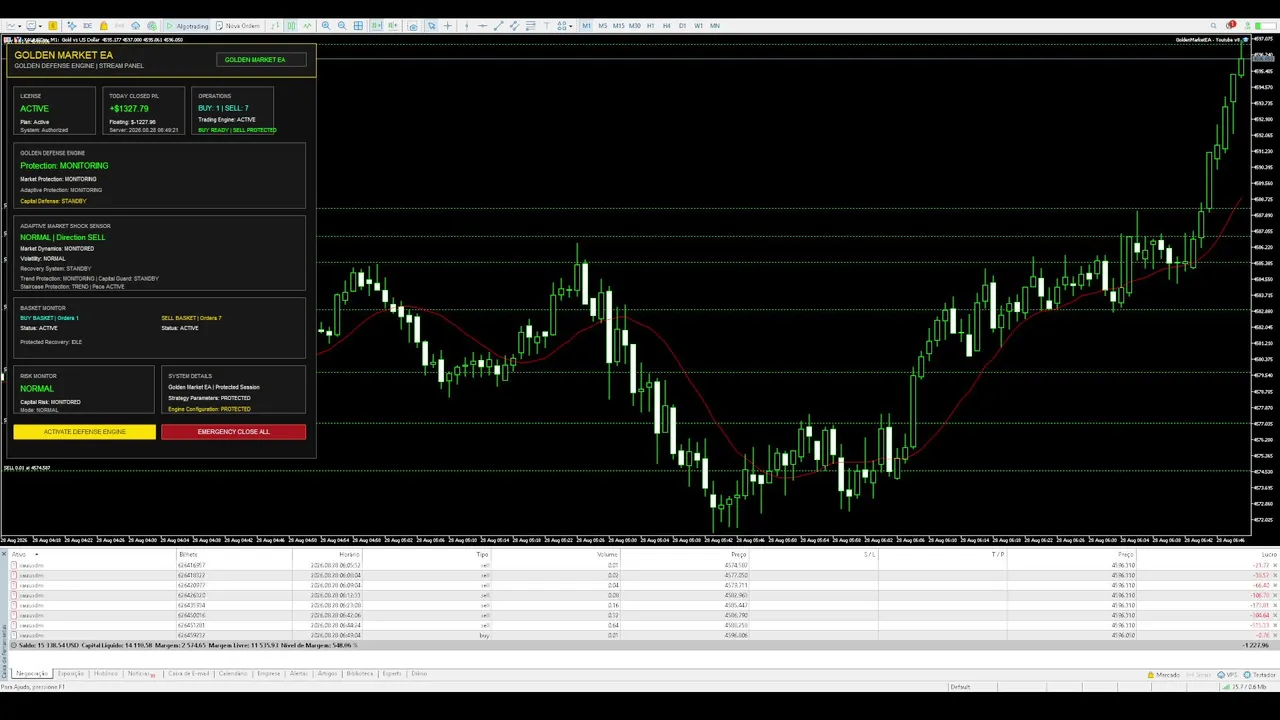The height and width of the screenshot is (720, 1280).
Task: Click the IDE MetaEditor icon
Action: pos(87,25)
